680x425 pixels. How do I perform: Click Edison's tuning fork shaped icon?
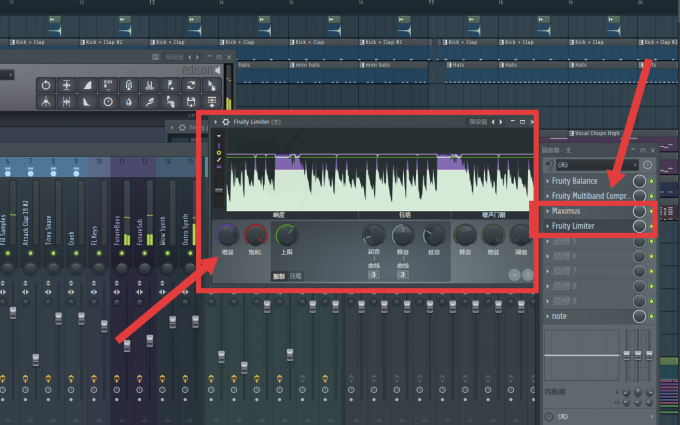click(x=46, y=101)
